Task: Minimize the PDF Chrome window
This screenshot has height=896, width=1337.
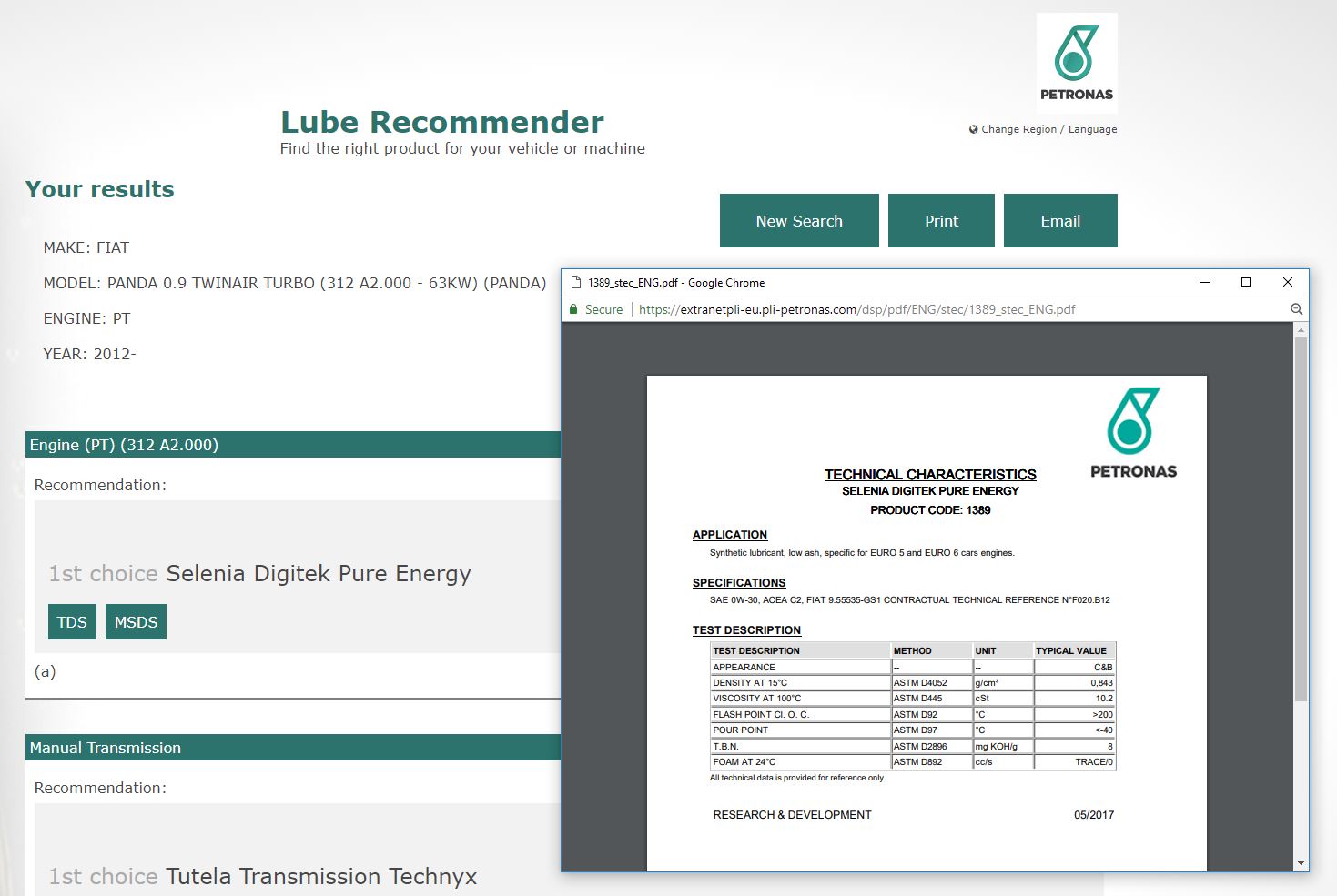Action: pos(1205,282)
